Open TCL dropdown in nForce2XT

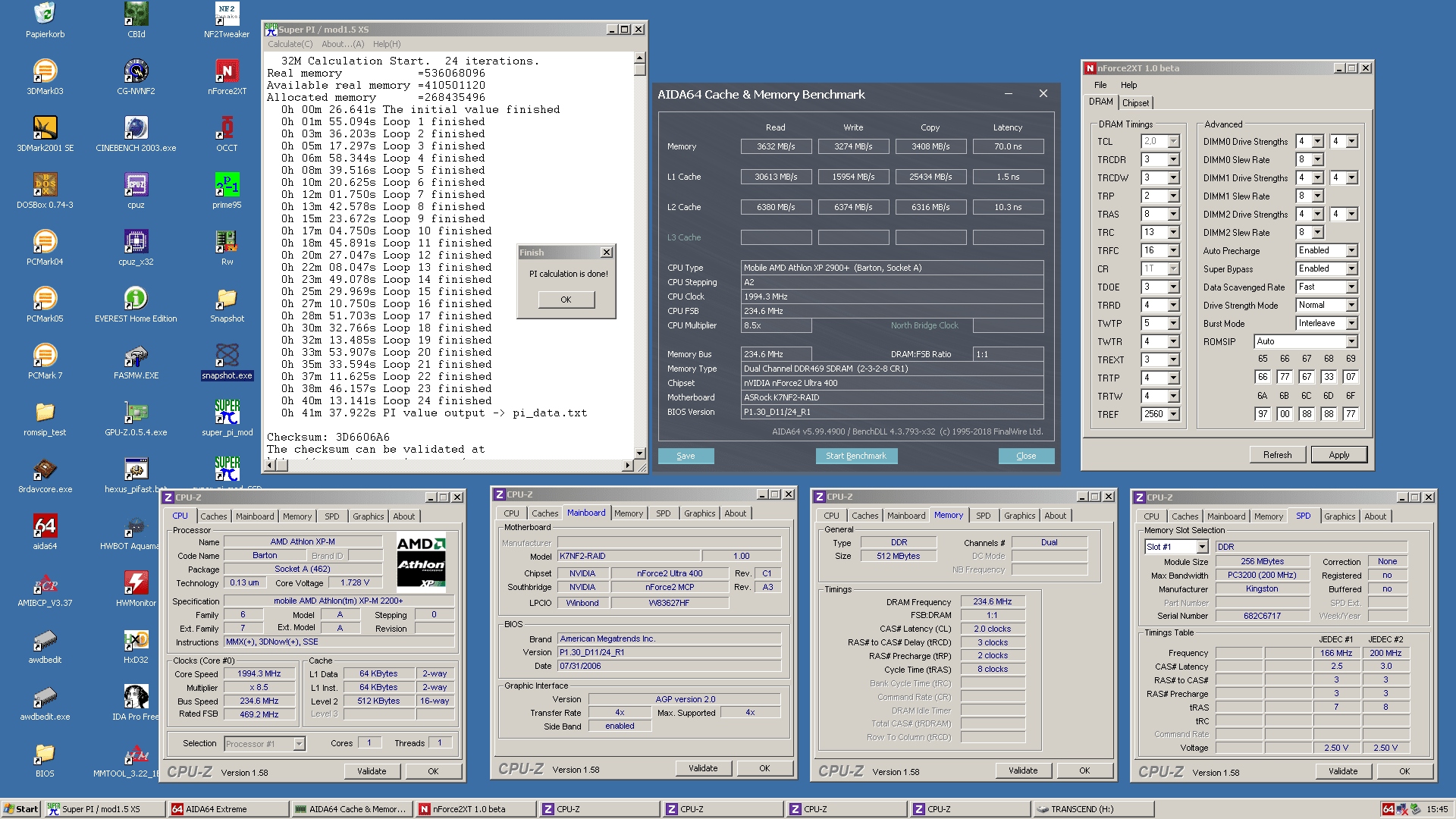(x=1173, y=142)
